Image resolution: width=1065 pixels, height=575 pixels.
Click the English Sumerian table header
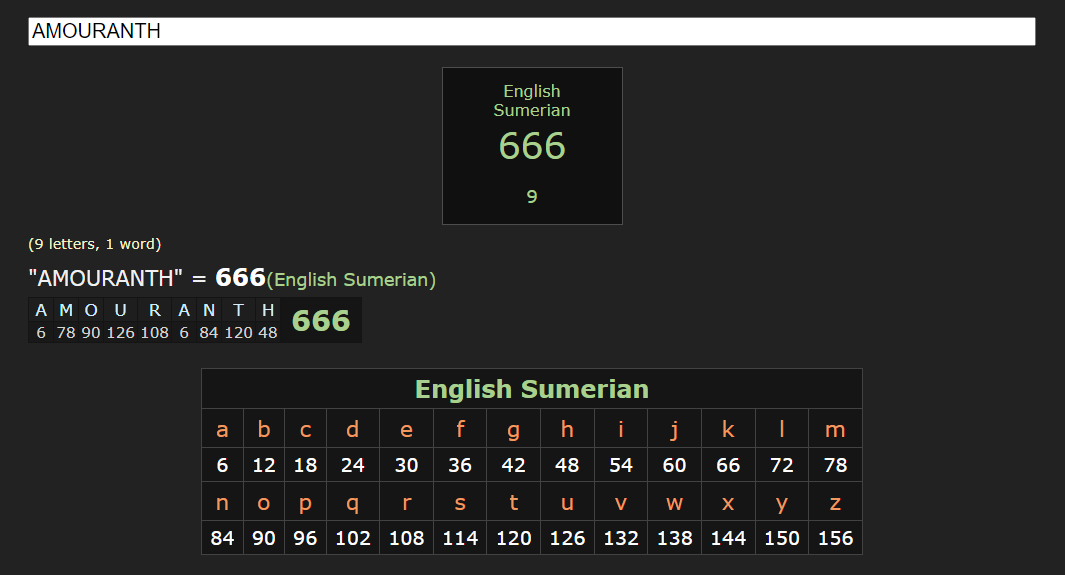coord(532,389)
